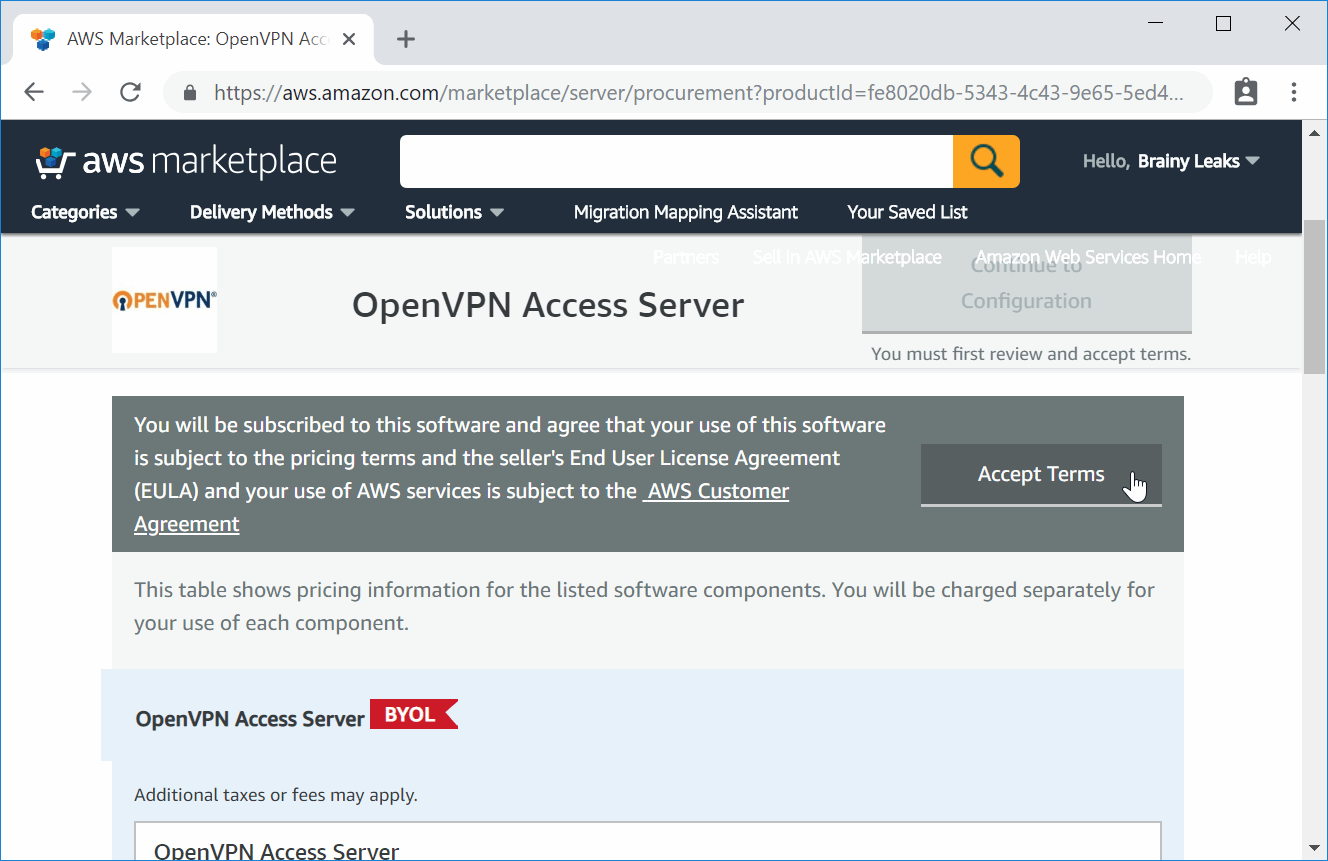This screenshot has height=861, width=1328.
Task: Open Your Saved List
Action: 906,212
